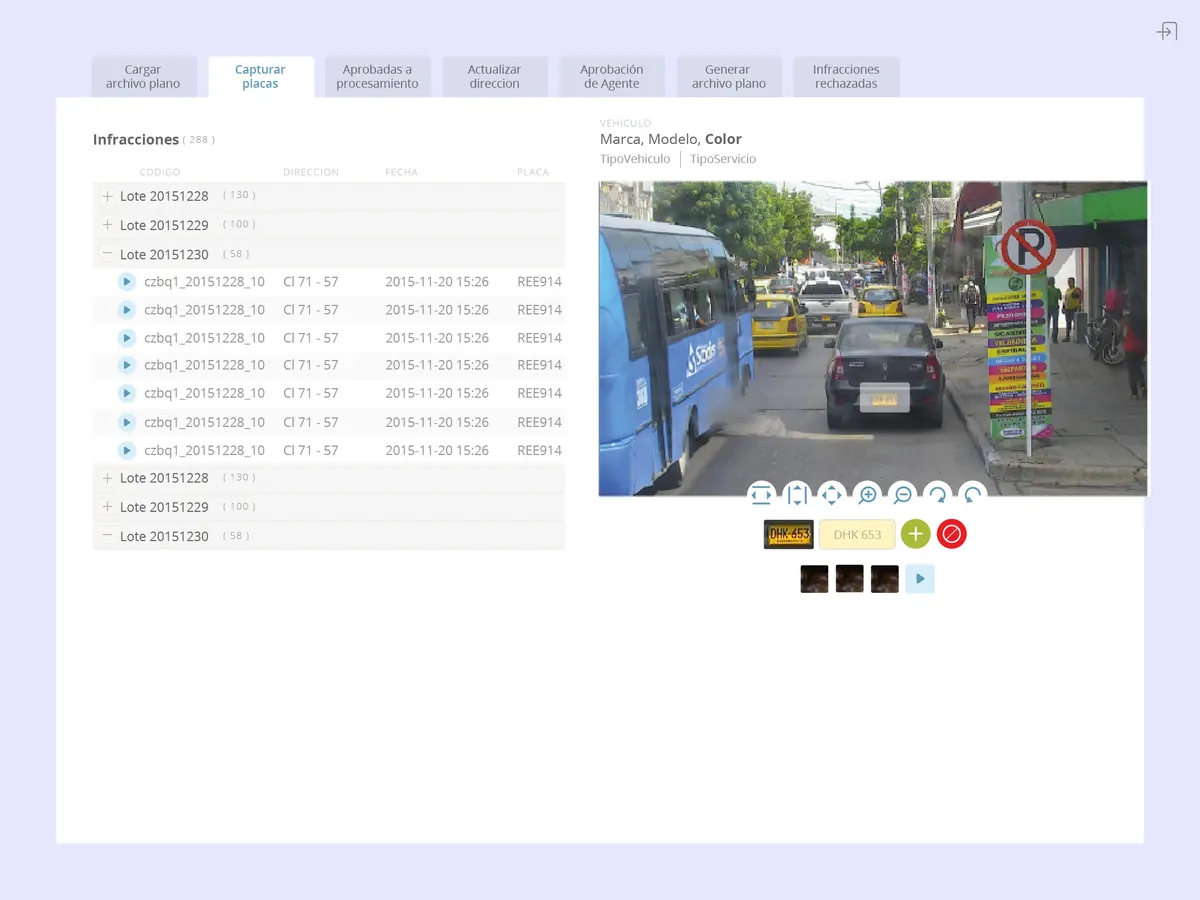Click the green plus button to add plate
Viewport: 1200px width, 900px height.
(916, 534)
